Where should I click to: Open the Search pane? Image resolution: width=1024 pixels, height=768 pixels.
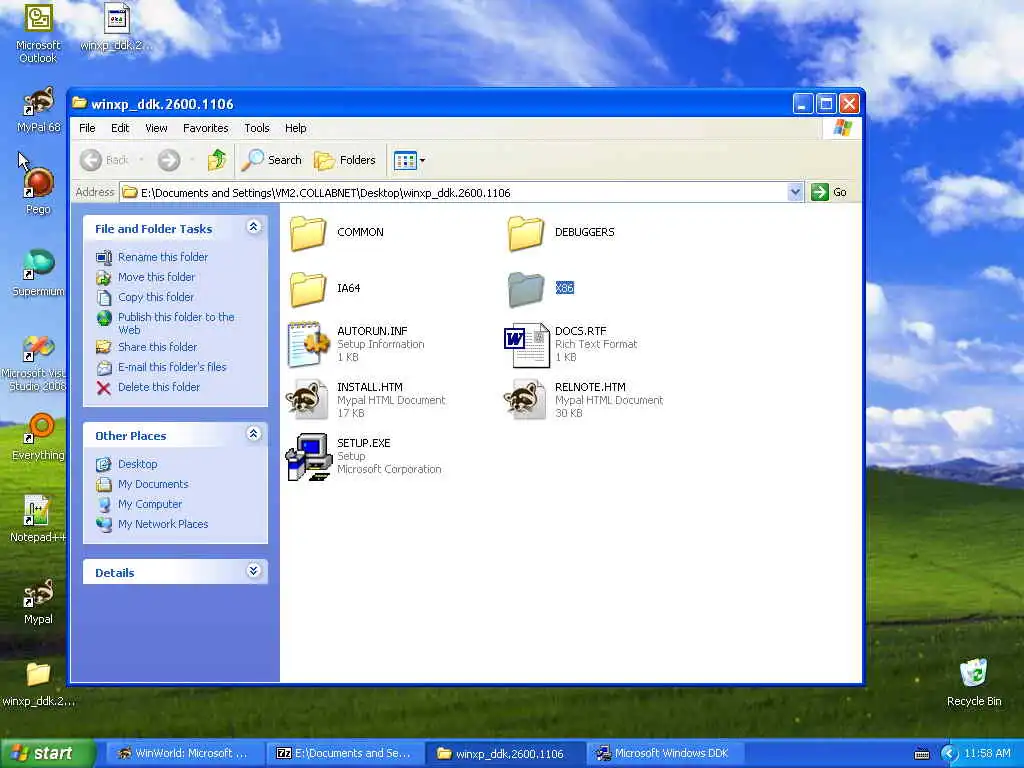(271, 160)
